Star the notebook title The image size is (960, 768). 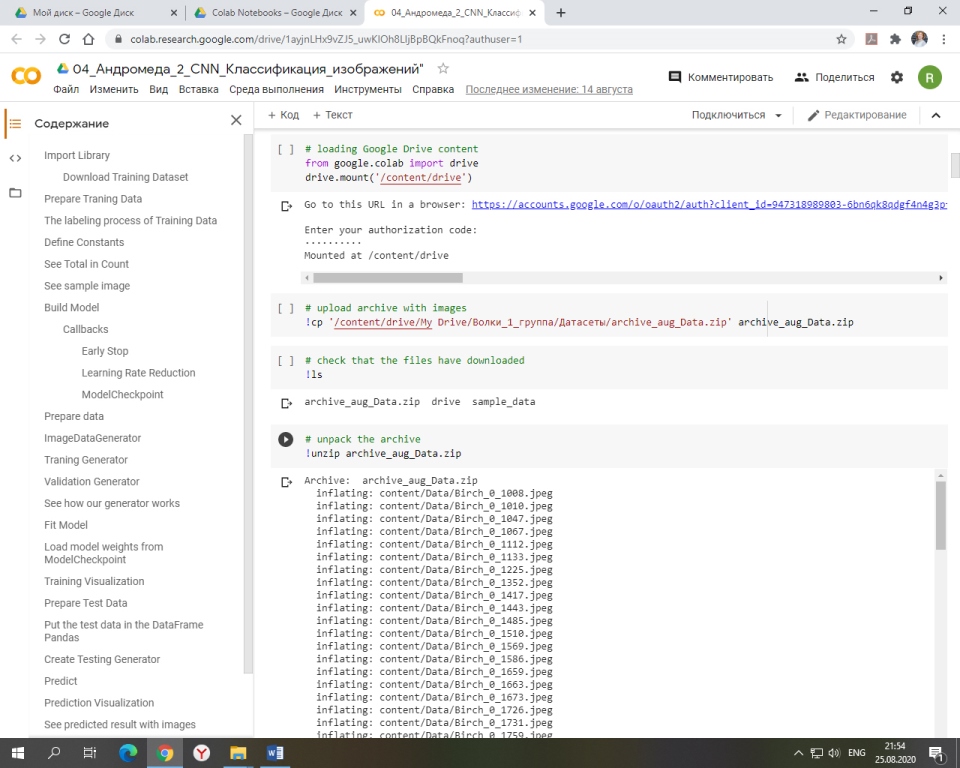coord(443,68)
